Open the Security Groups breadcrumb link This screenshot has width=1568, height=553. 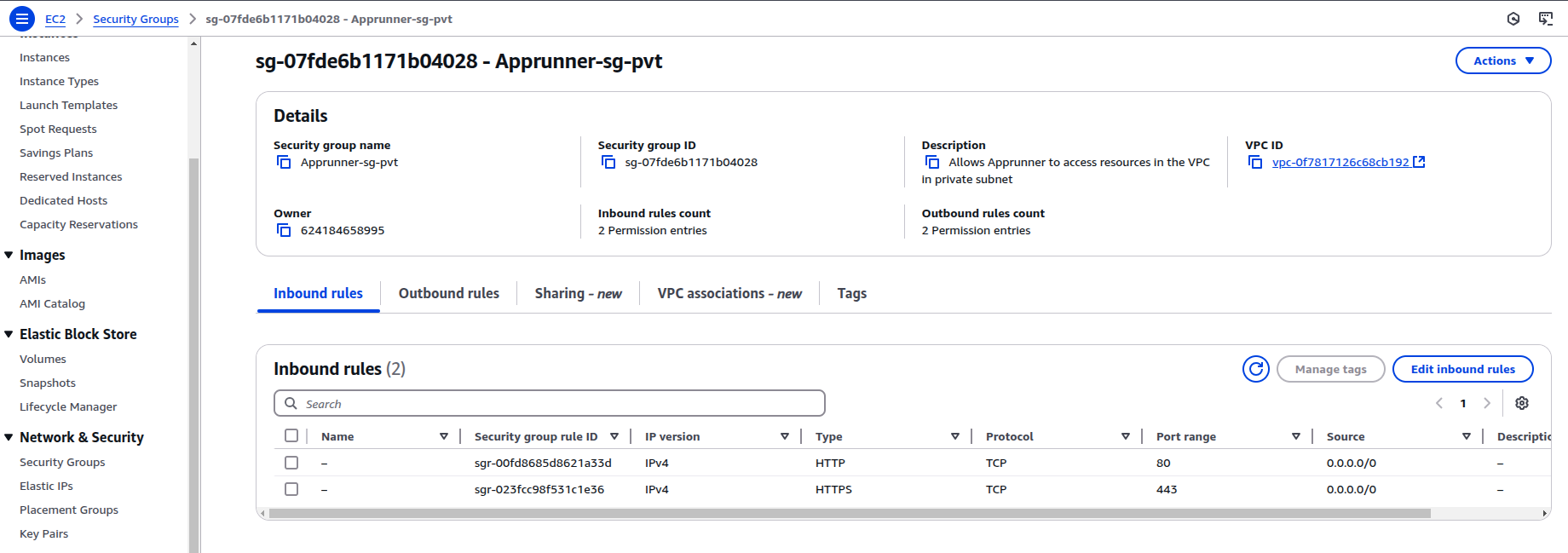click(x=135, y=19)
